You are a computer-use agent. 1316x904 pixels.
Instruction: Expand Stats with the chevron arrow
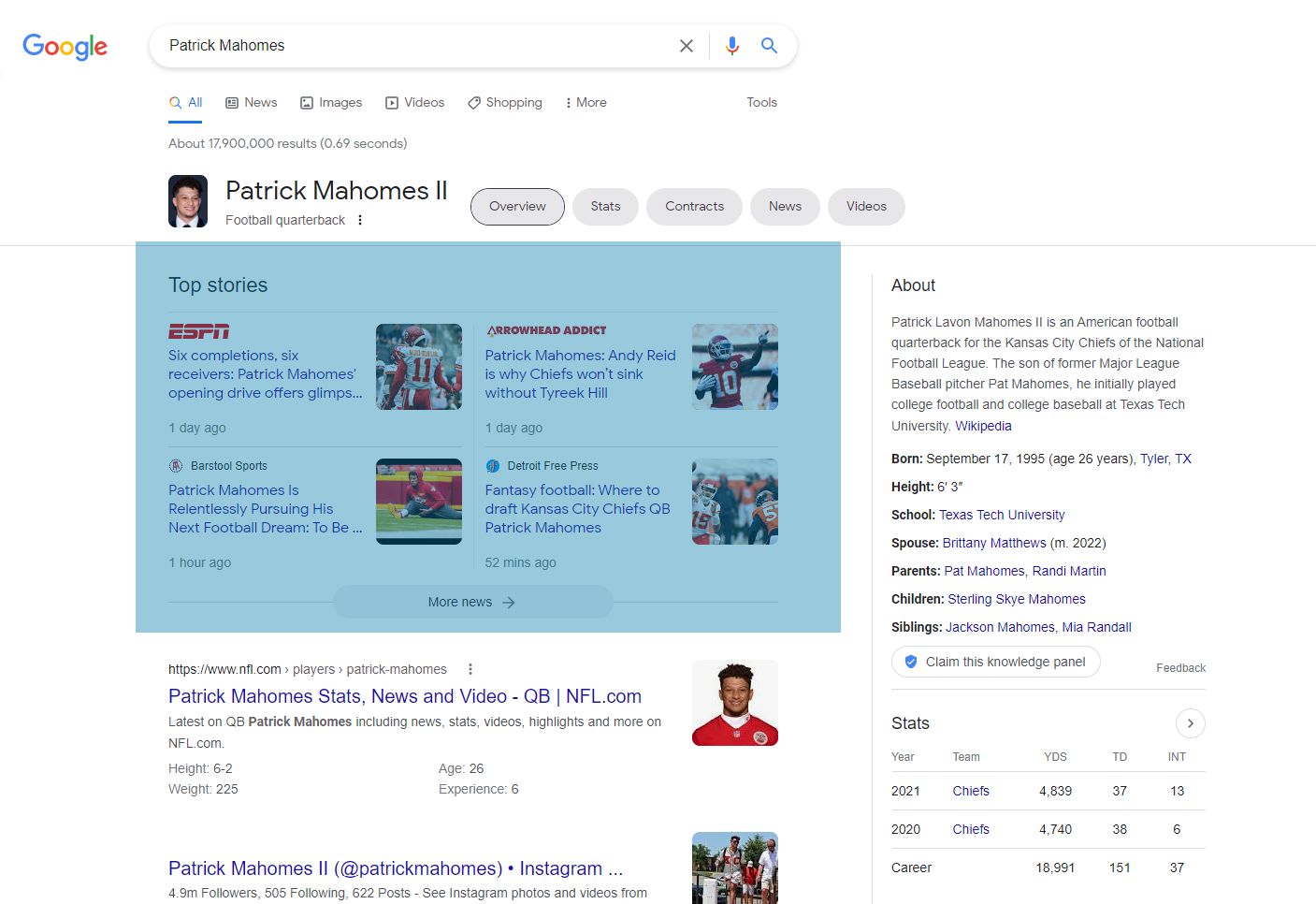[1190, 723]
